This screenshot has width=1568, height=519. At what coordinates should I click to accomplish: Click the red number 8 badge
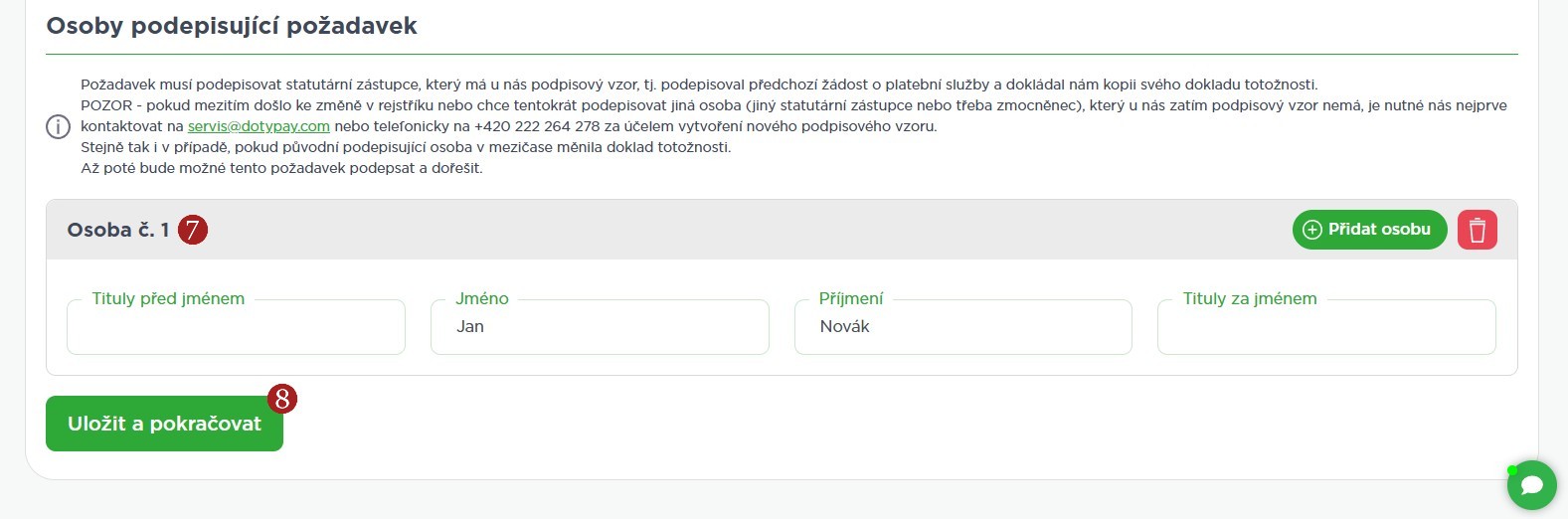coord(282,399)
